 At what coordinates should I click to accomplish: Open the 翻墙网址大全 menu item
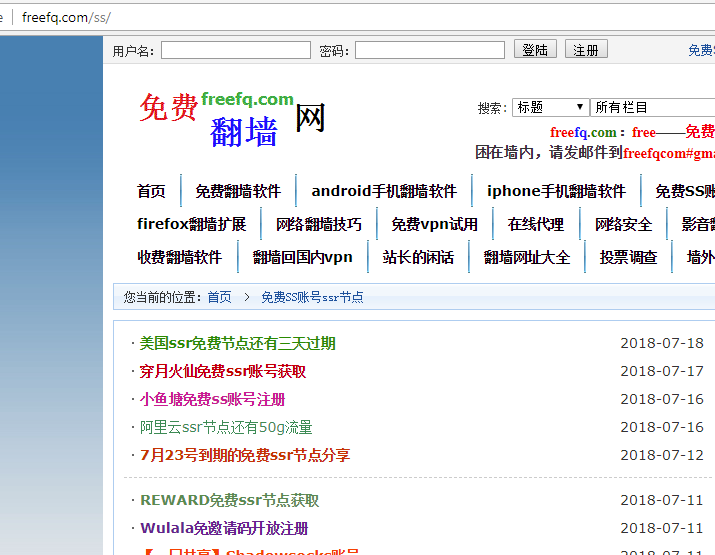(x=527, y=257)
